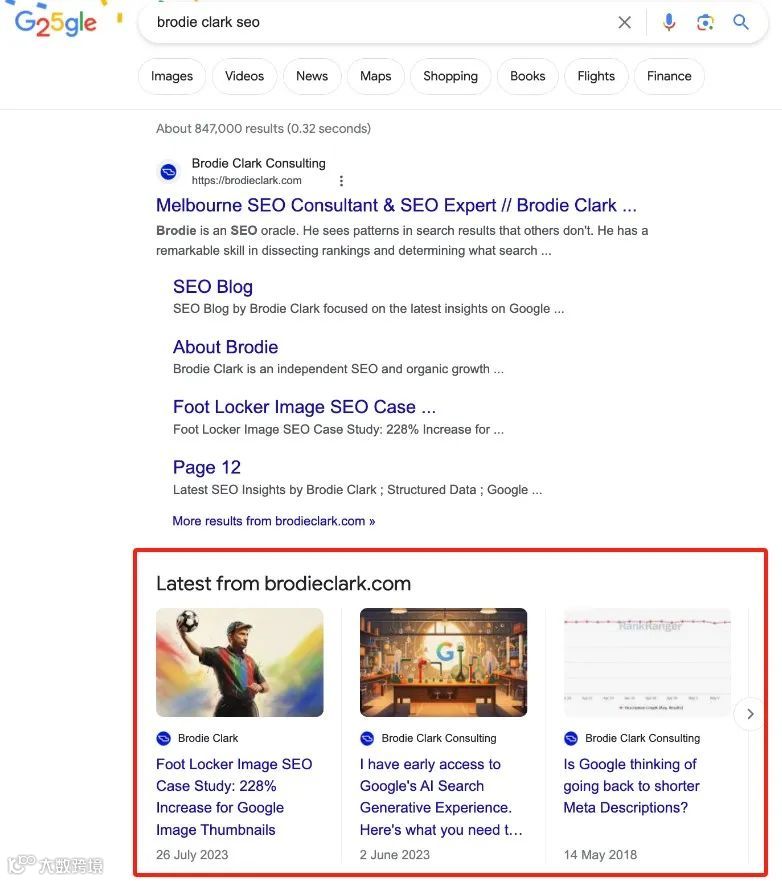Open 'Foot Locker Image SEO Case ...' sitelink
This screenshot has width=782, height=881.
pos(304,407)
